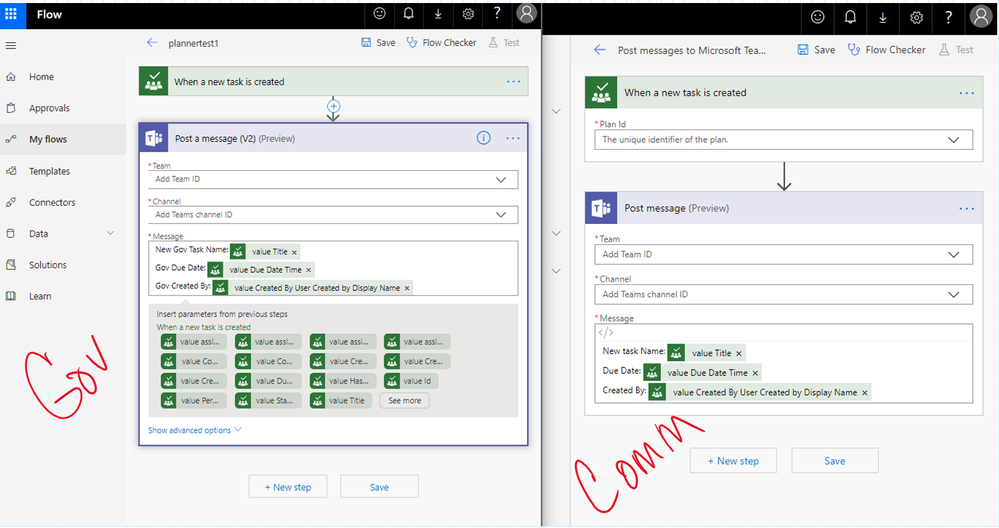Remove value Due Date Time token in the right window message
This screenshot has width=999, height=528.
[756, 373]
